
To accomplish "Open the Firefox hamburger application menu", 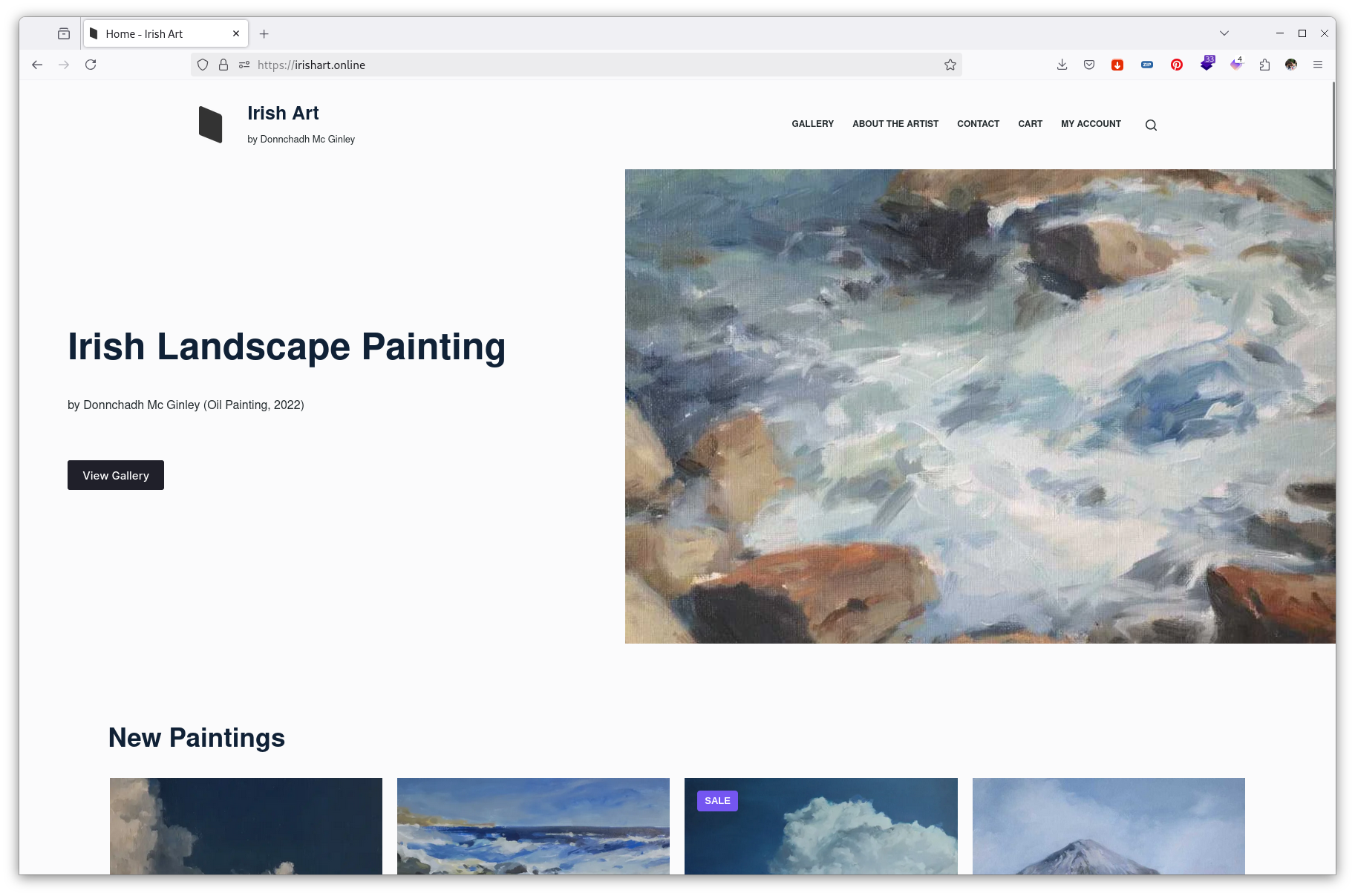I will (1317, 65).
